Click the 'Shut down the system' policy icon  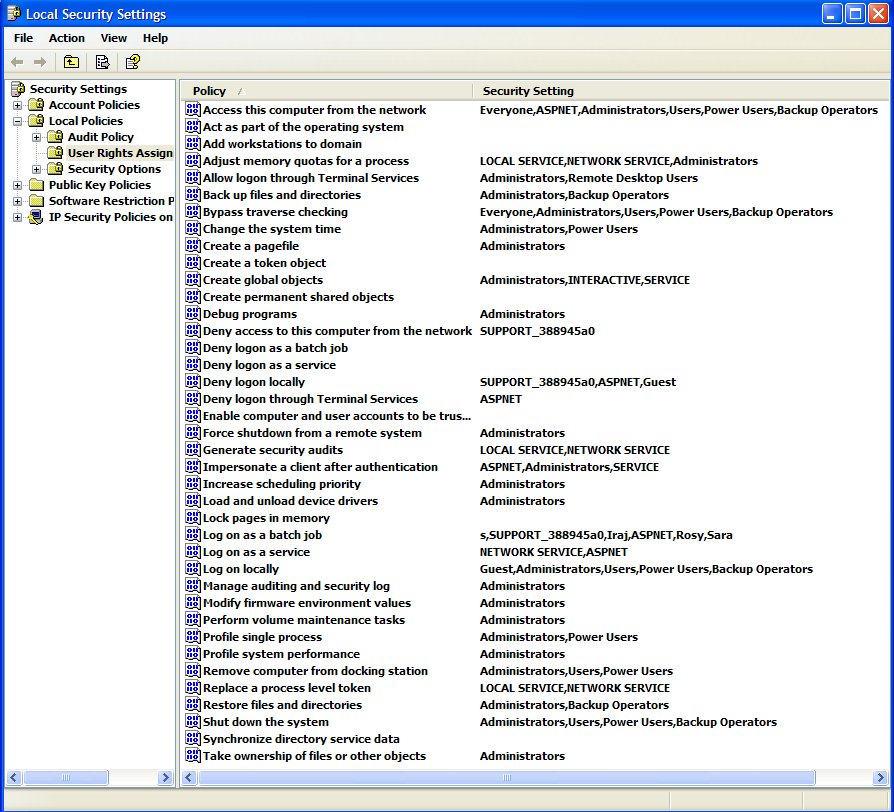pos(193,722)
